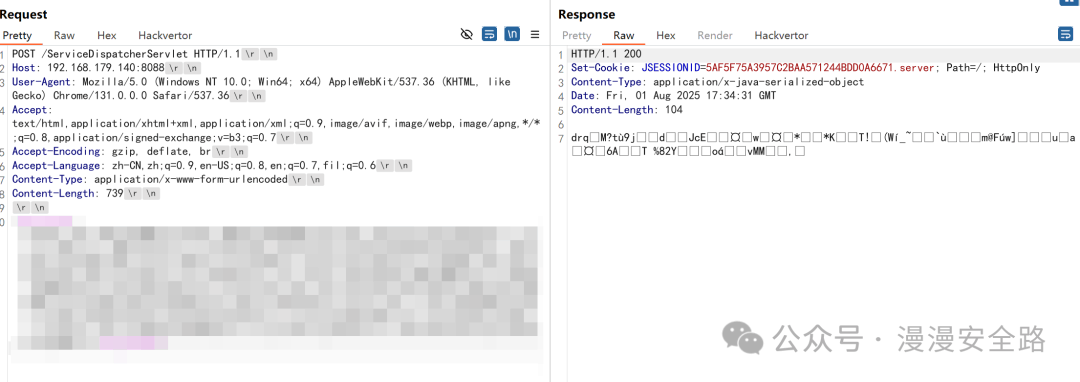Toggle hide non-printable characters eye icon

coord(466,34)
